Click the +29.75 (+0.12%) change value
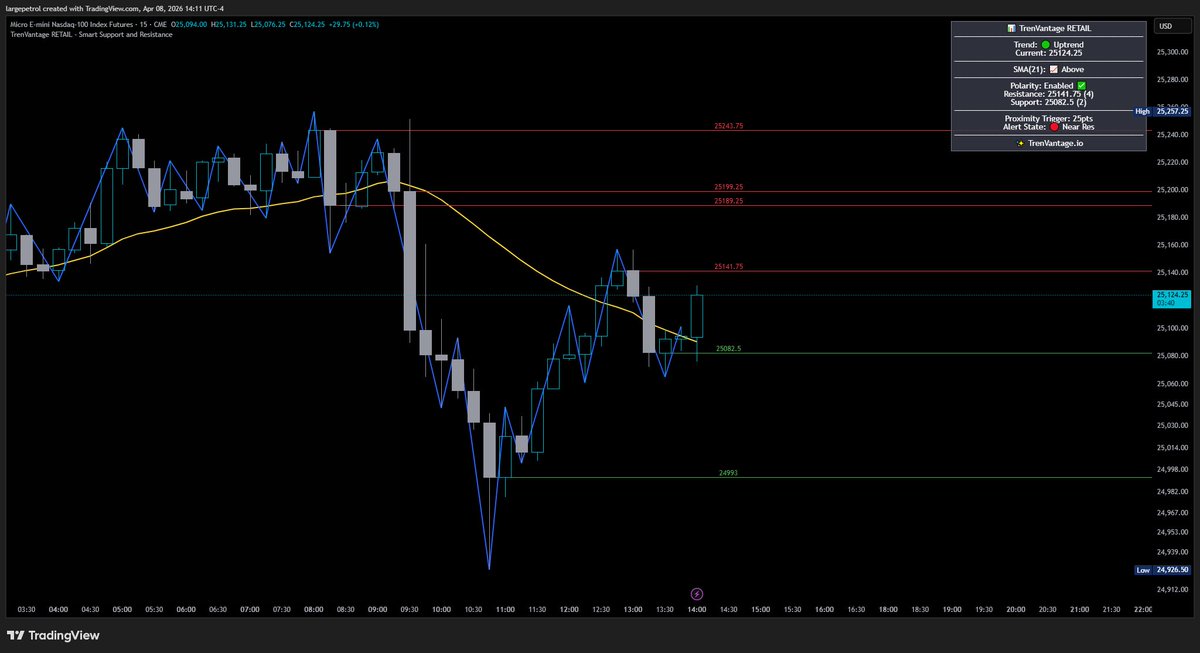This screenshot has height=653, width=1200. [355, 23]
